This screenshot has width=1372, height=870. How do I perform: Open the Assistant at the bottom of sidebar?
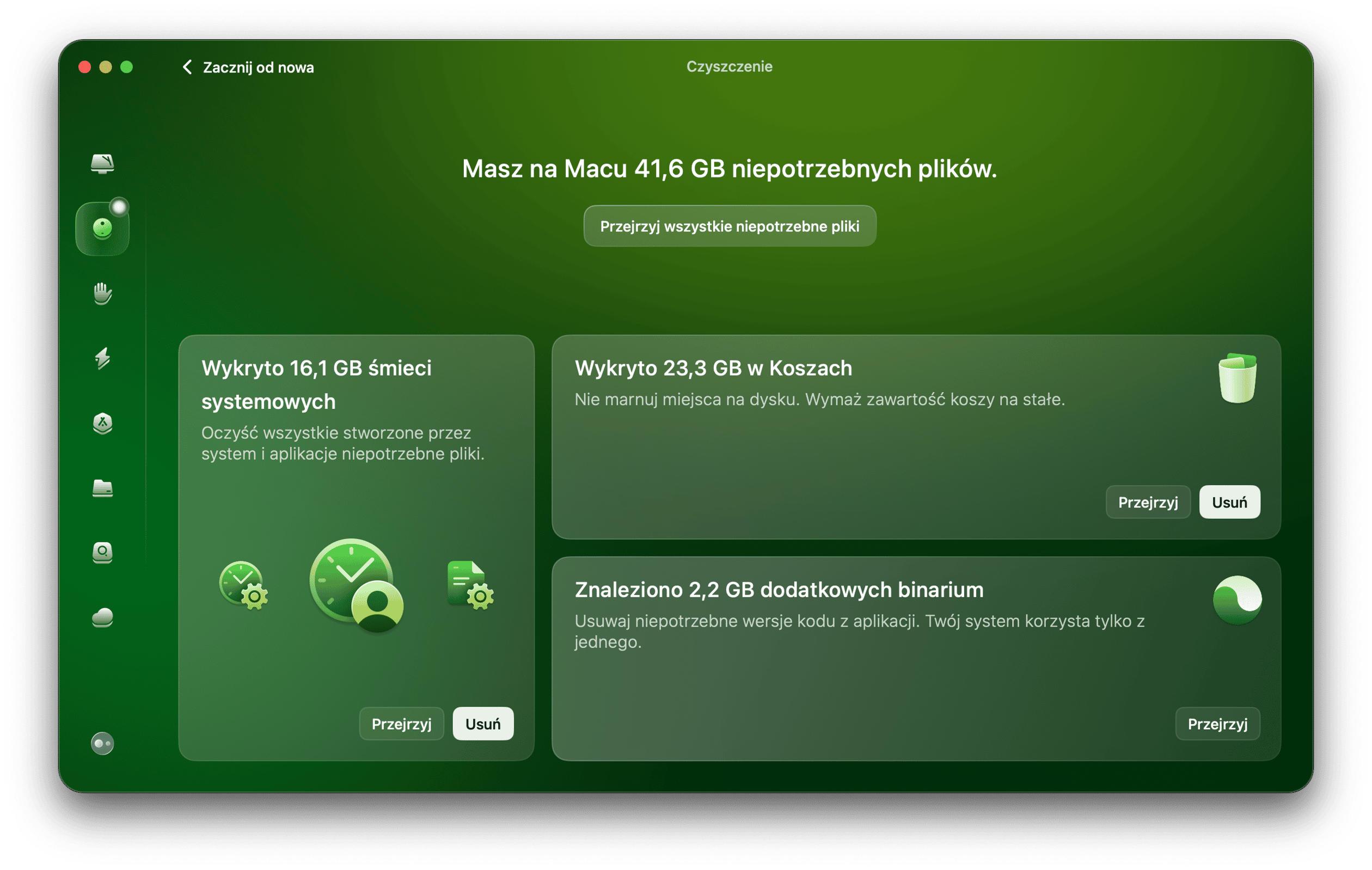pos(102,744)
